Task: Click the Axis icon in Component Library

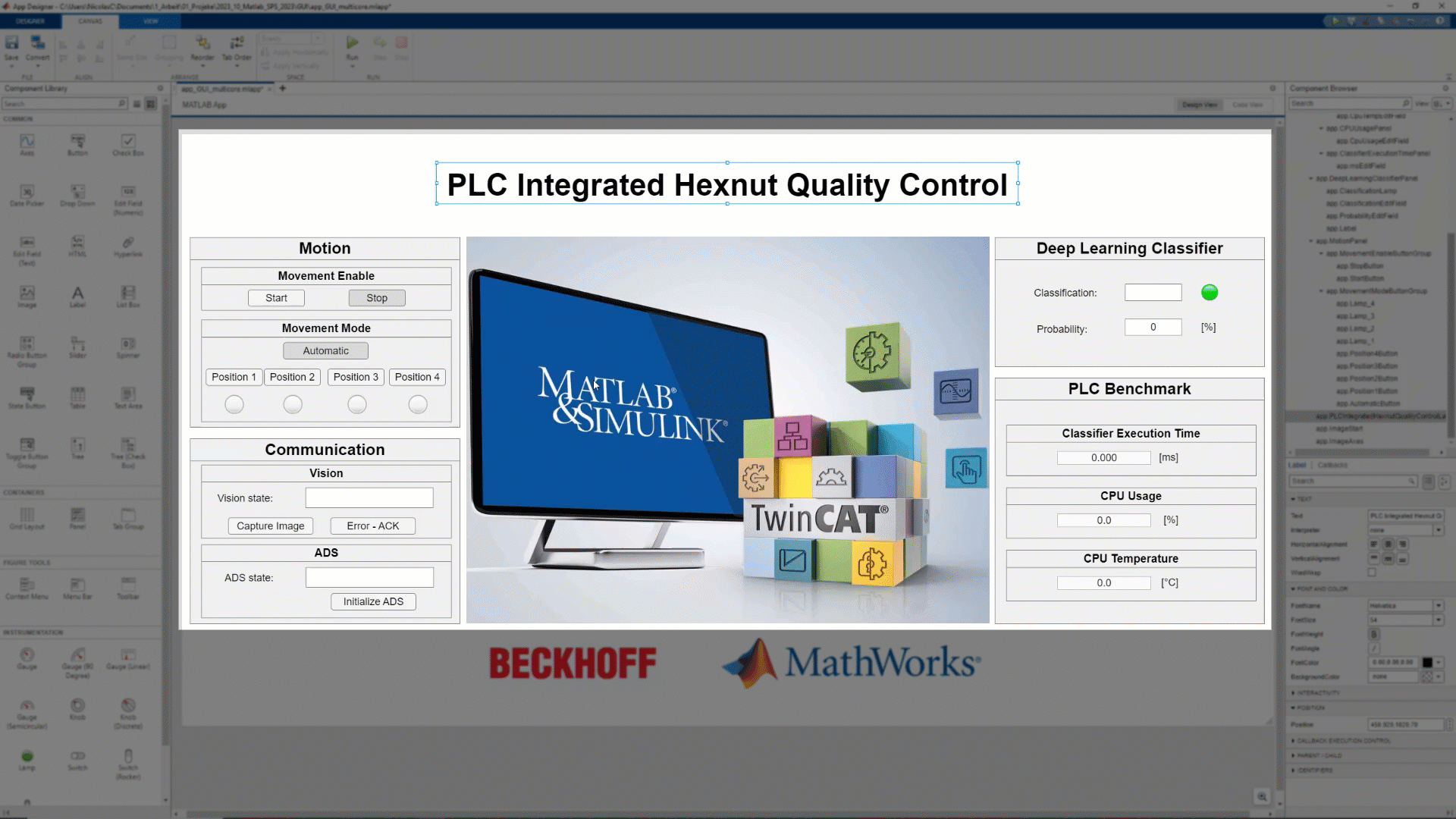Action: click(27, 140)
